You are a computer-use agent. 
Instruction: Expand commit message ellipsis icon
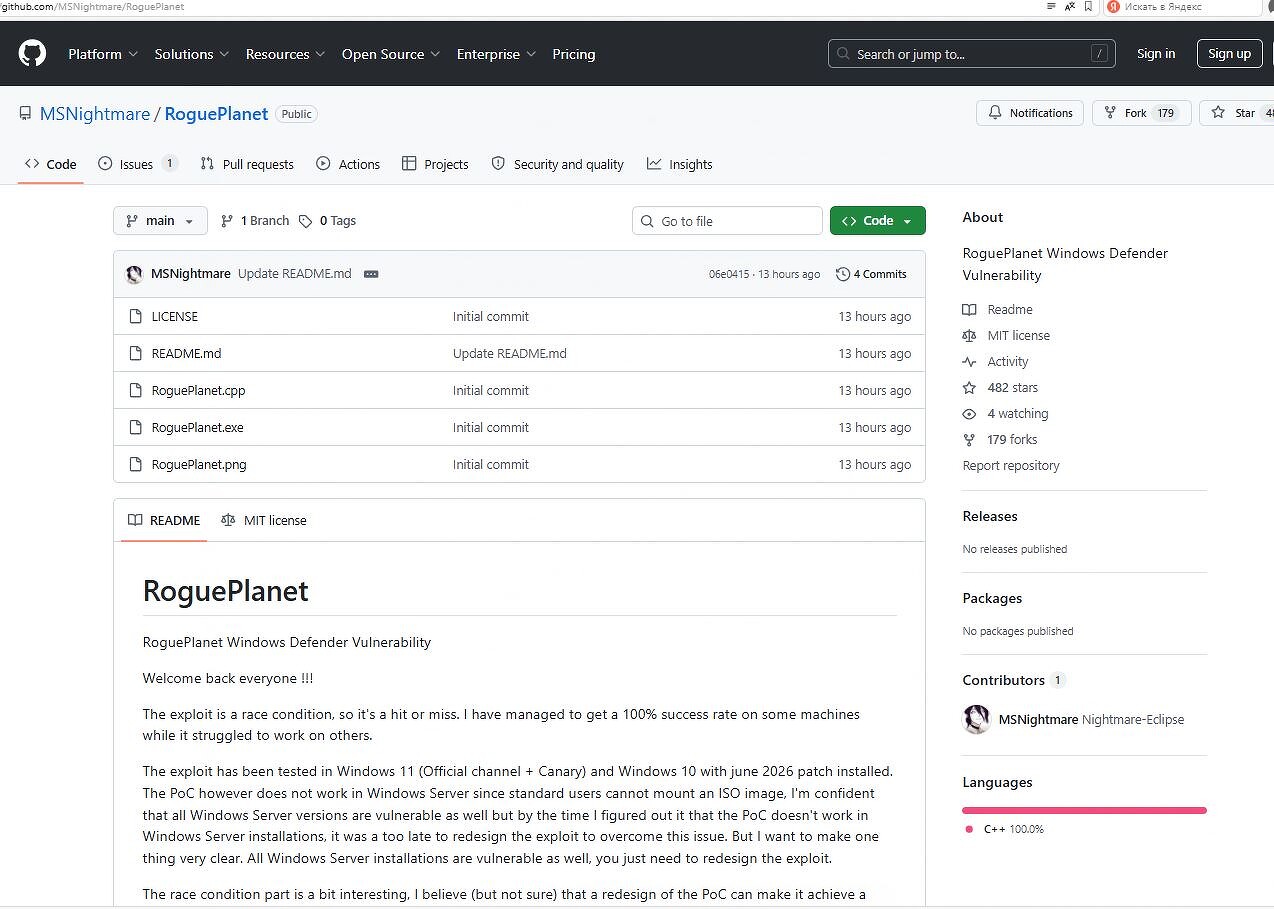point(371,274)
